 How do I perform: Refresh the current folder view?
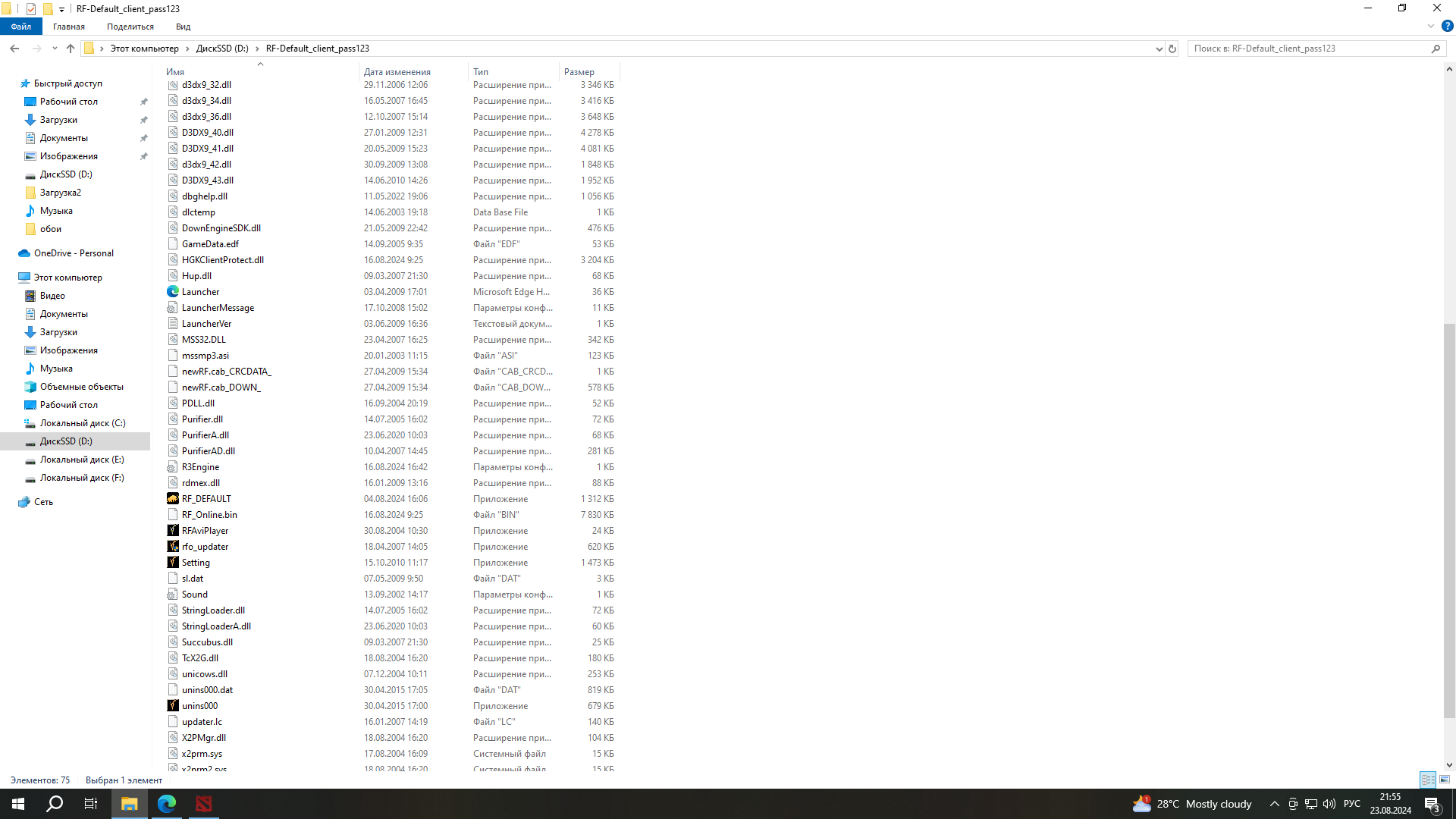[x=1172, y=49]
